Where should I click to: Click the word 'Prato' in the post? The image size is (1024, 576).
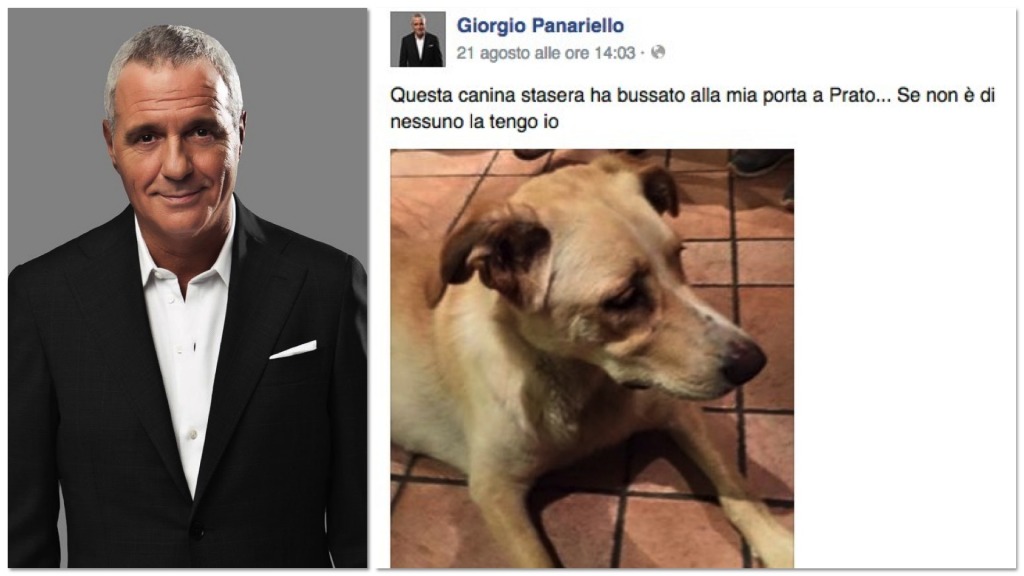pos(852,95)
